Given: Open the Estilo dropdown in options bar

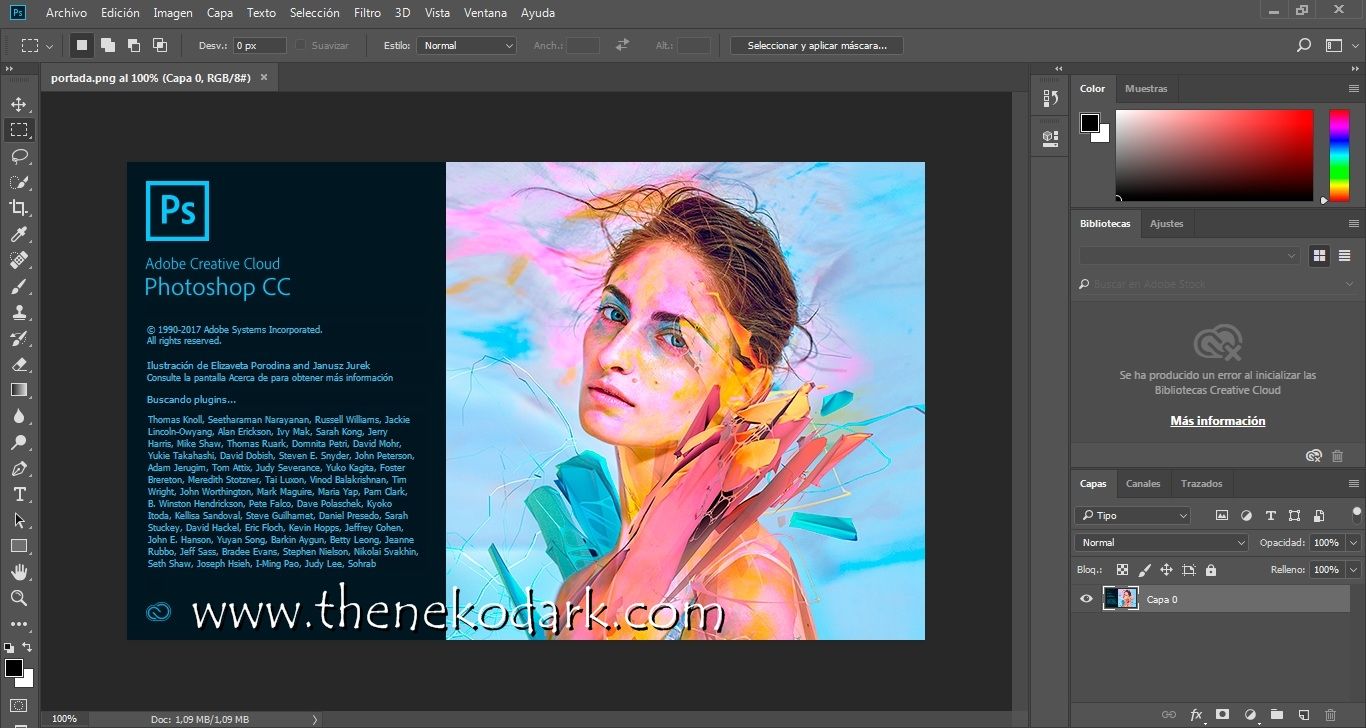Looking at the screenshot, I should click(x=467, y=45).
